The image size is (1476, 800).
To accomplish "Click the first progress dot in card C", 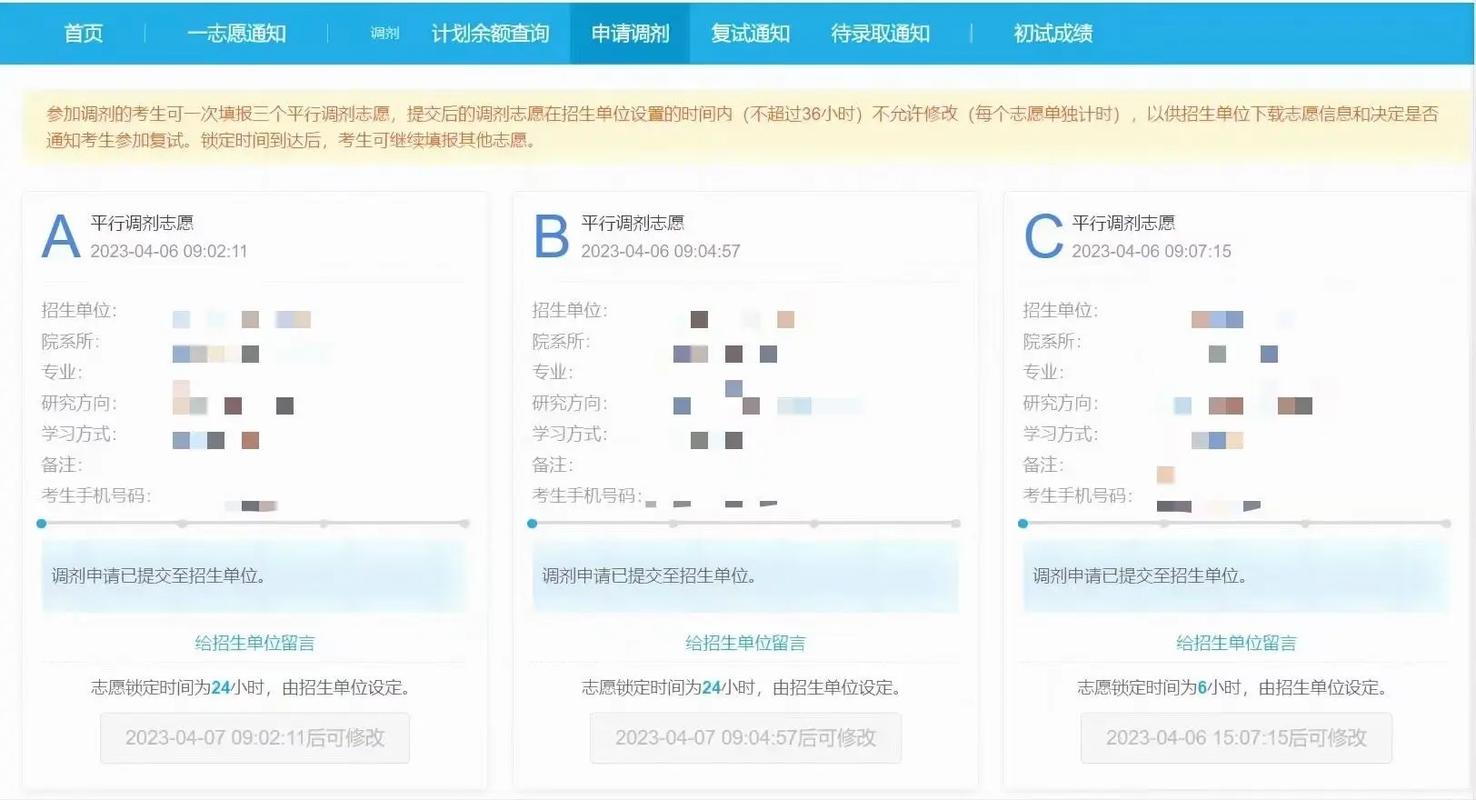I will tap(1023, 523).
